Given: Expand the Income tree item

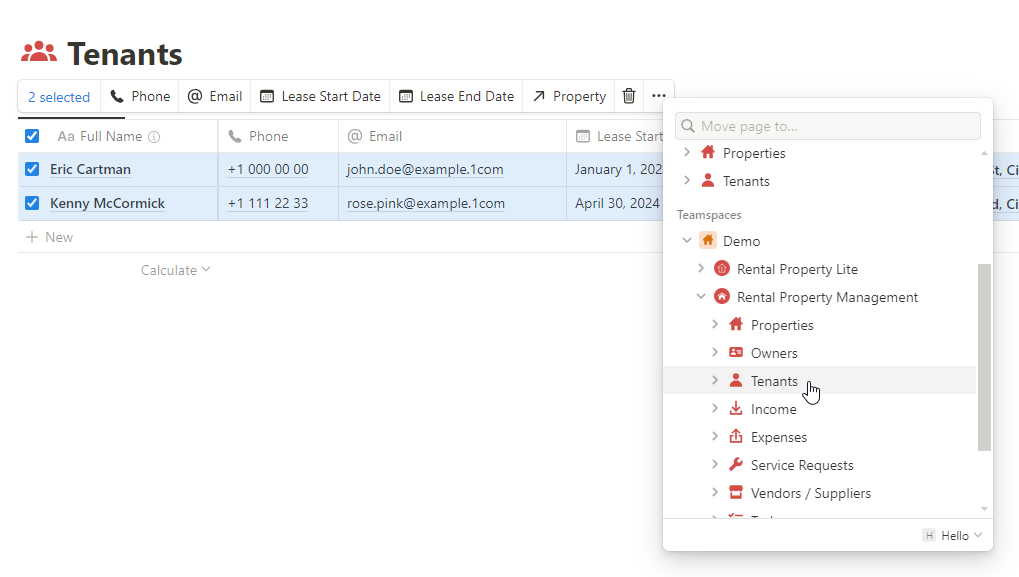Looking at the screenshot, I should pos(715,408).
